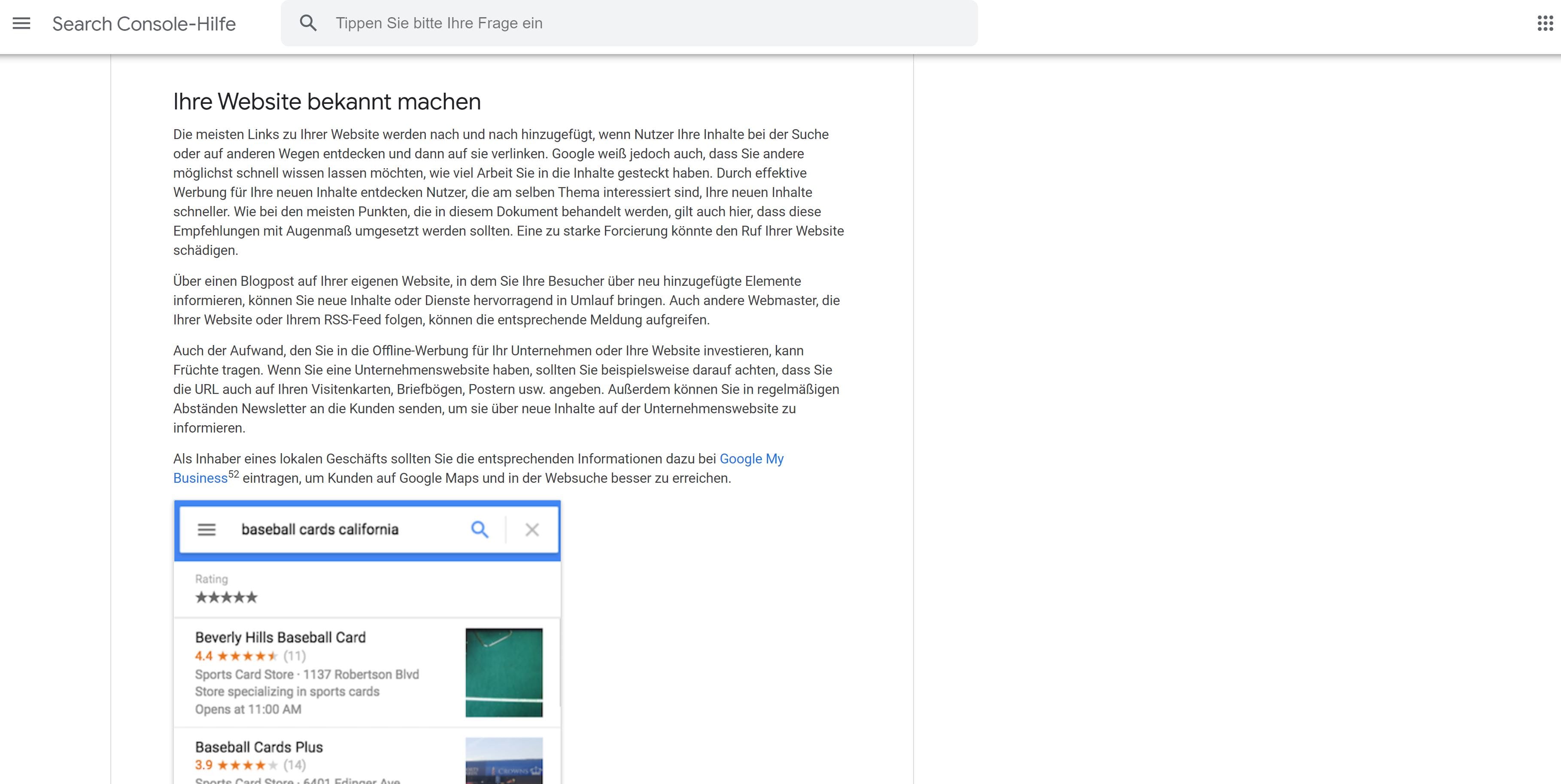The image size is (1561, 784).
Task: Click the 4.4 star rating with 11 reviews
Action: pos(250,656)
